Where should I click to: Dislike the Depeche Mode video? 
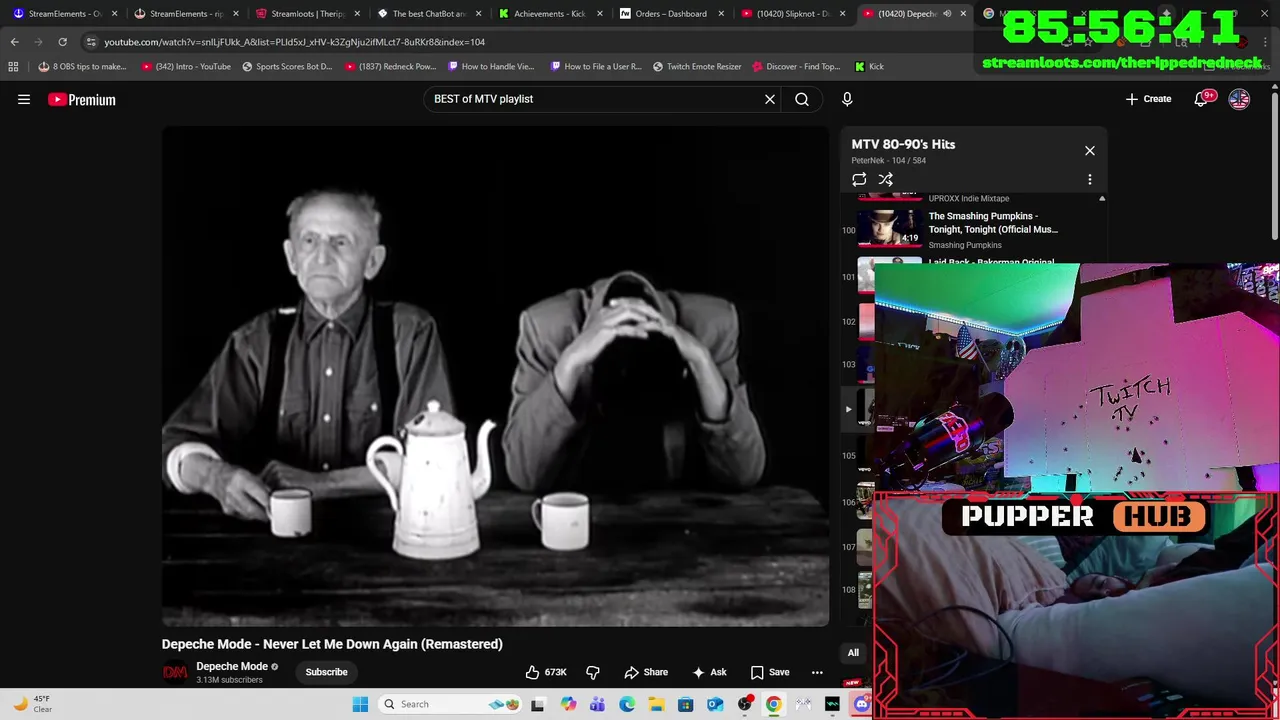coord(593,672)
